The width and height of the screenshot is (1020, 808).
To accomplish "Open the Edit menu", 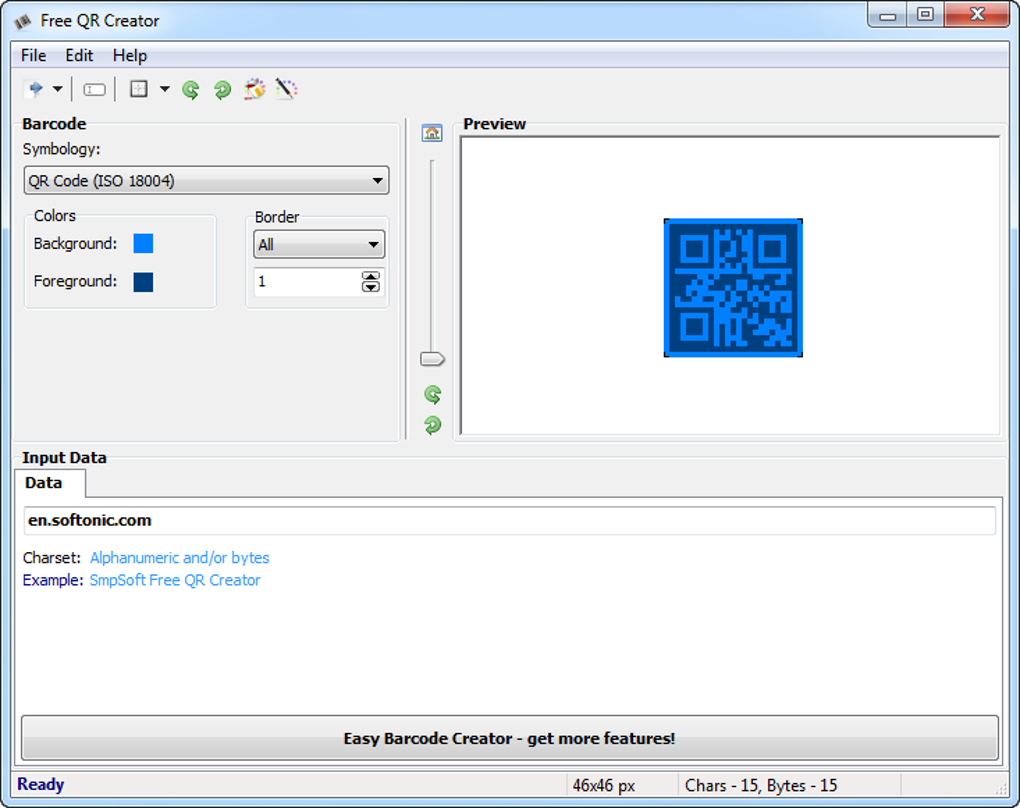I will pyautogui.click(x=79, y=56).
